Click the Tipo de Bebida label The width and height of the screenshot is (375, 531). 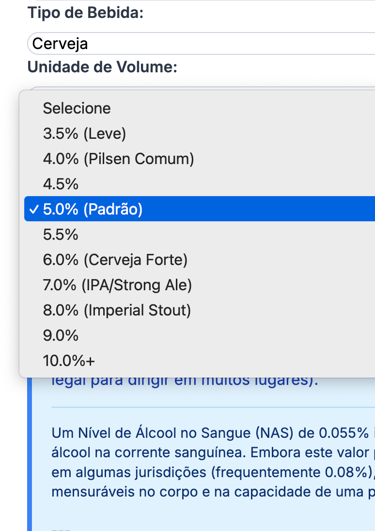tap(85, 13)
